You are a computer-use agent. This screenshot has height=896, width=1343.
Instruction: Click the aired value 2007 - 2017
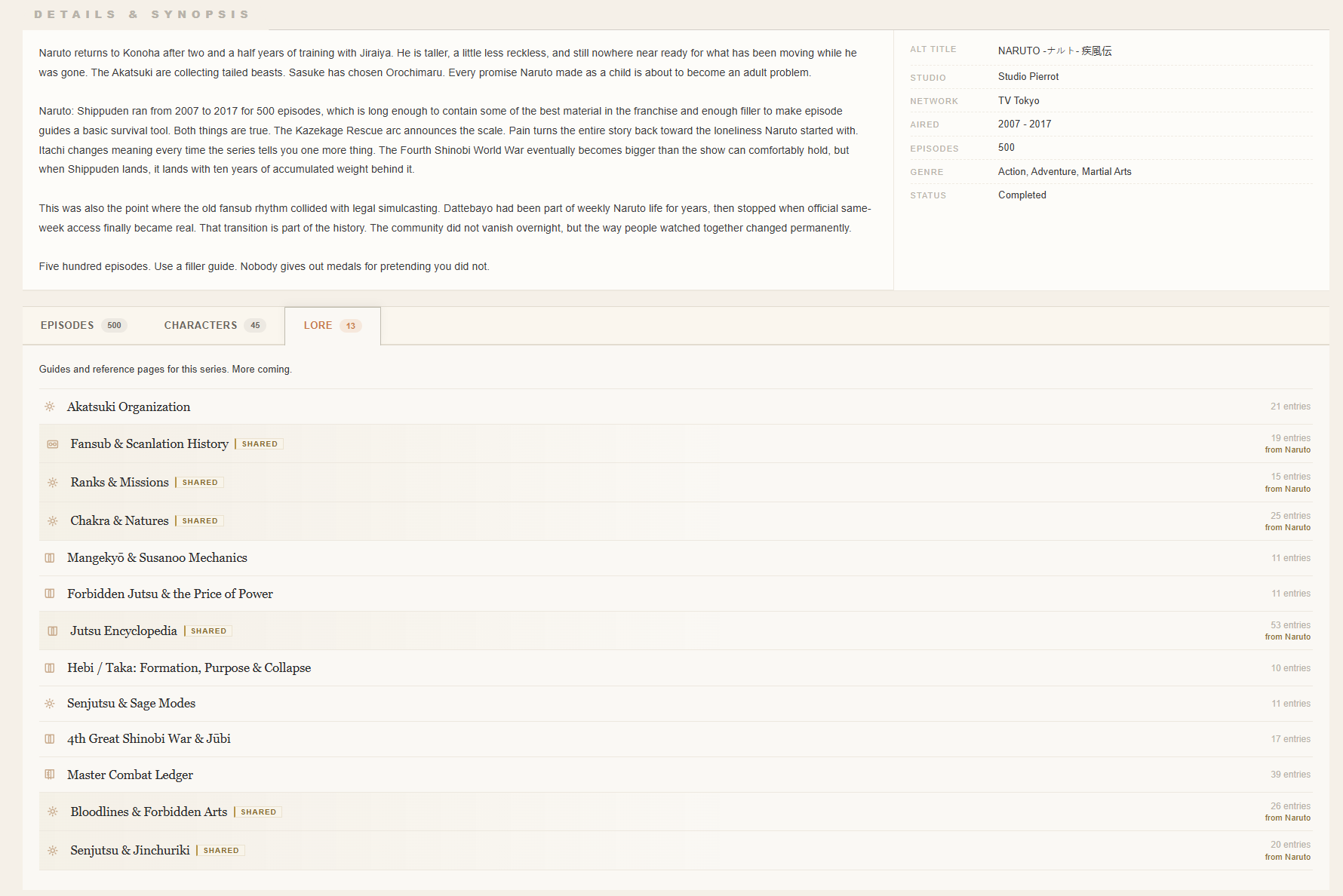pyautogui.click(x=1025, y=124)
